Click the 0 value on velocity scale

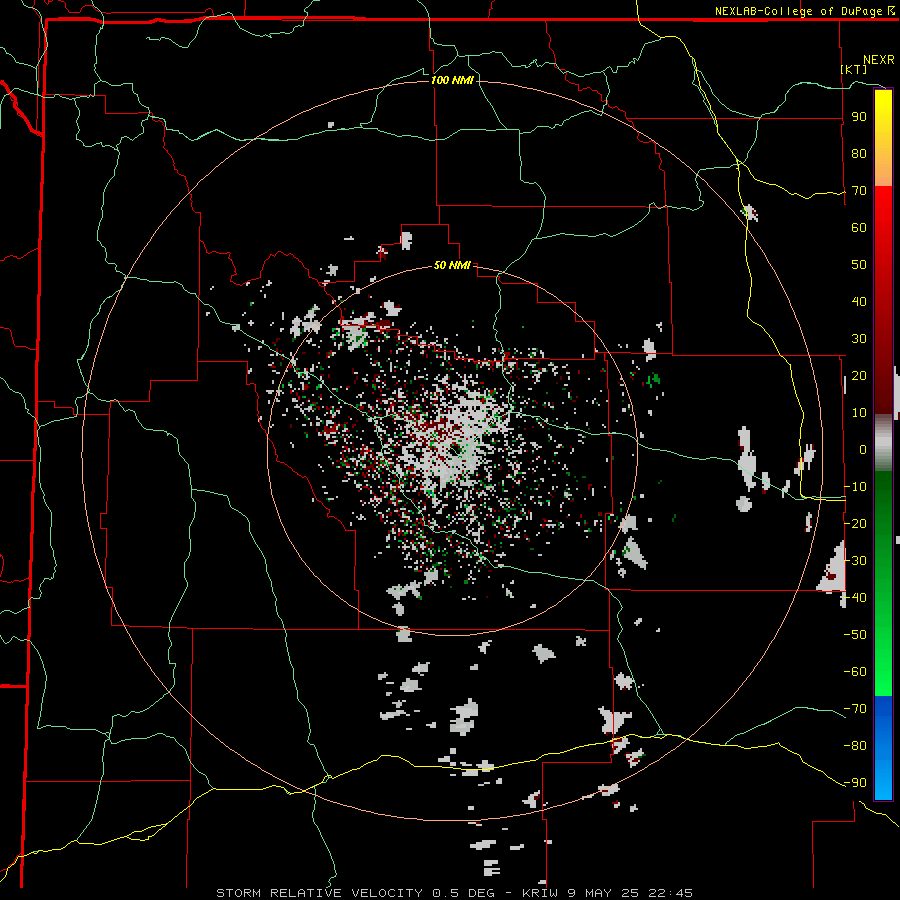[863, 450]
